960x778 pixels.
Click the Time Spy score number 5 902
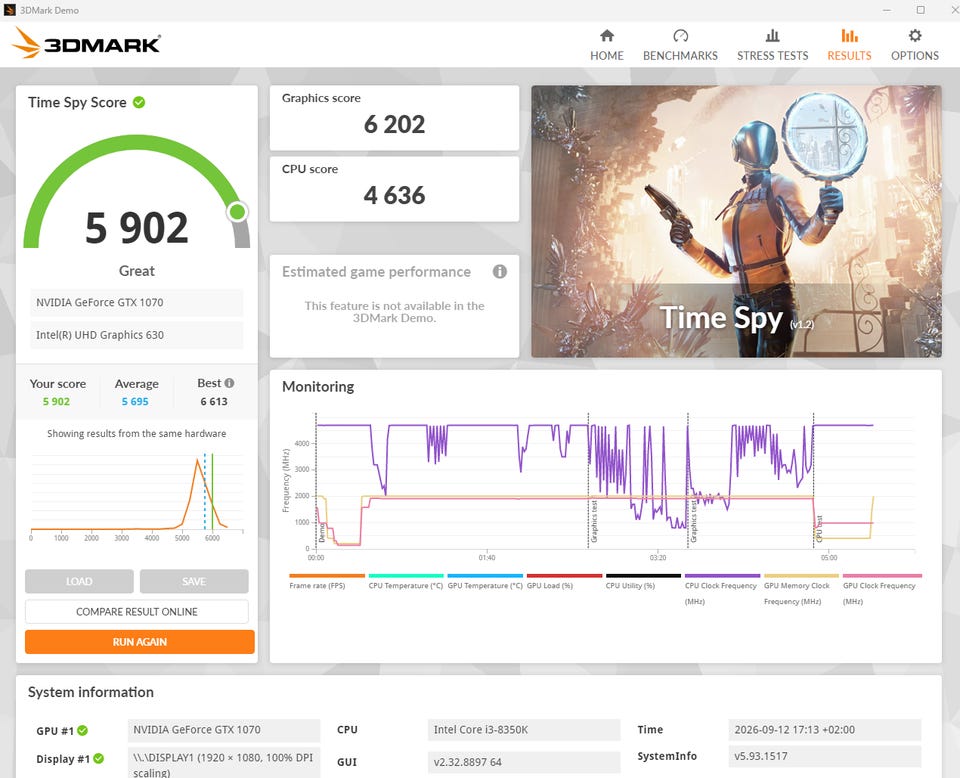(x=137, y=228)
